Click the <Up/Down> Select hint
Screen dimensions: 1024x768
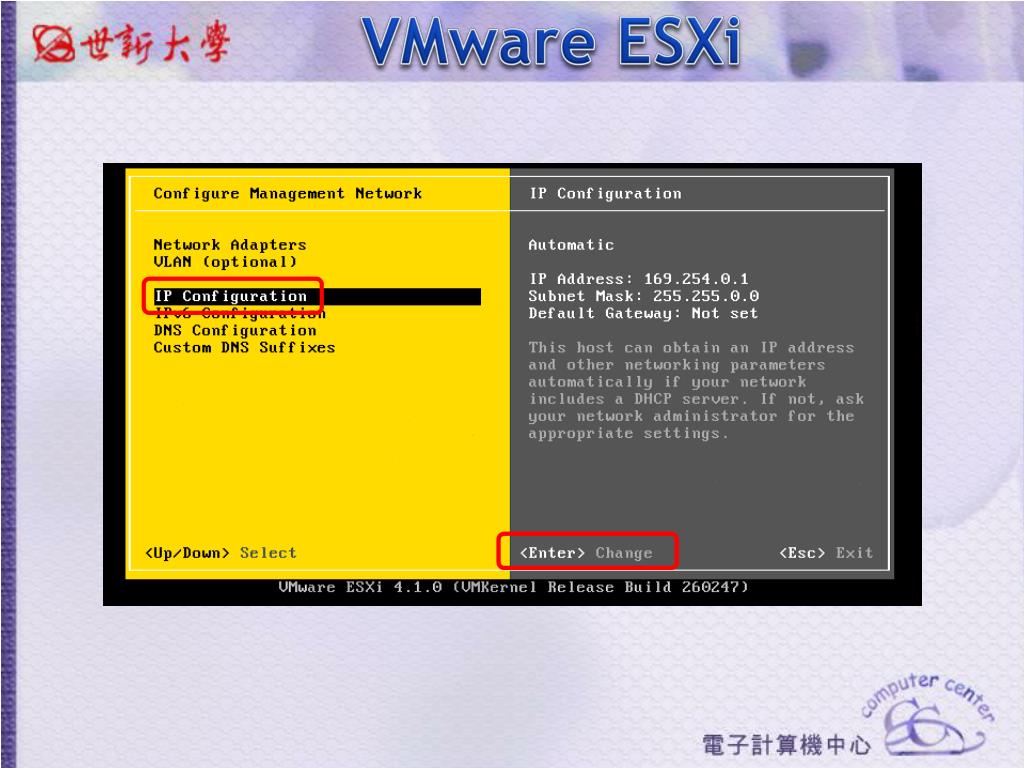(x=221, y=553)
